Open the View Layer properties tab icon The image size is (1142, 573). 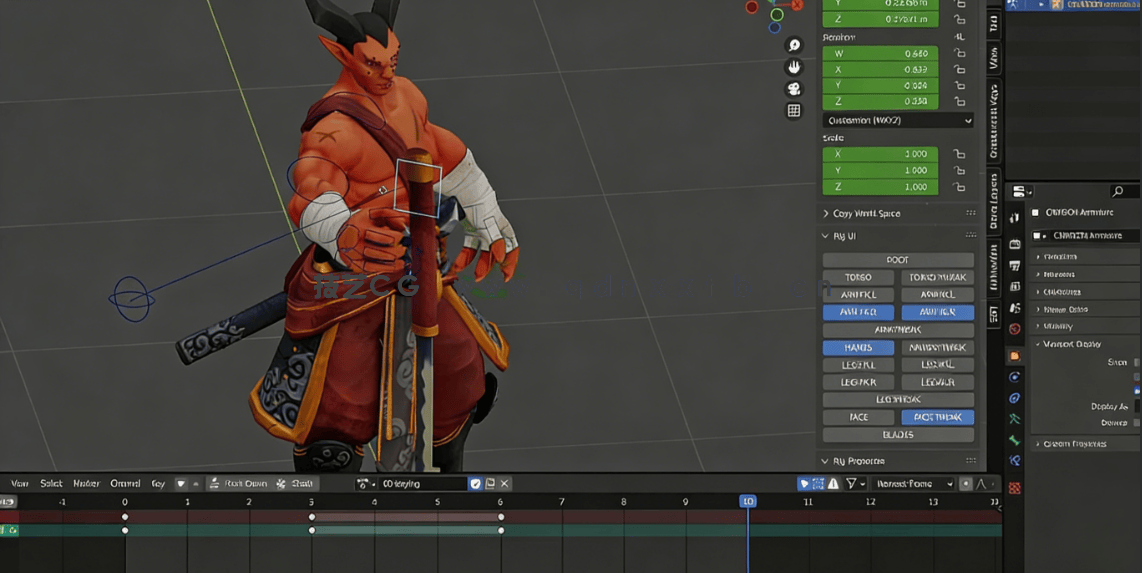[1015, 287]
